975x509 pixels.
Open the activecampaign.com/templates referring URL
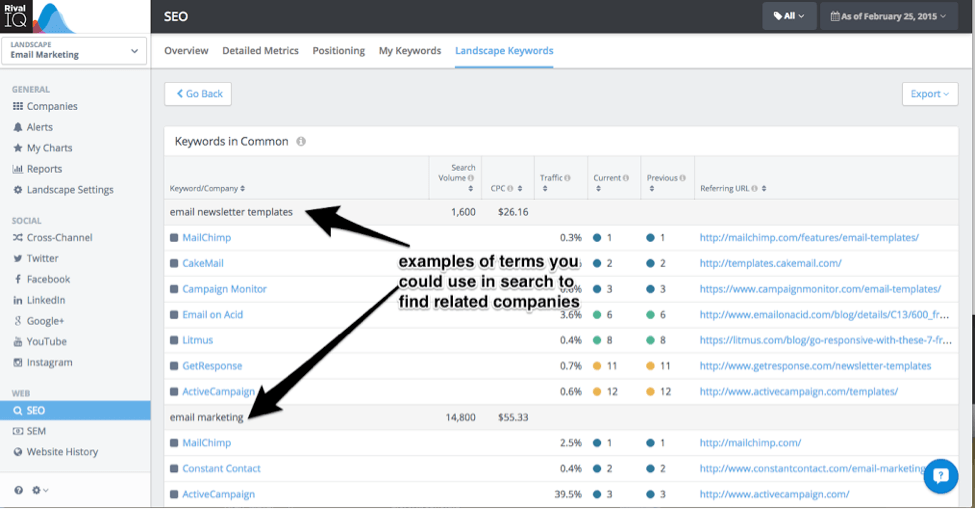point(798,392)
